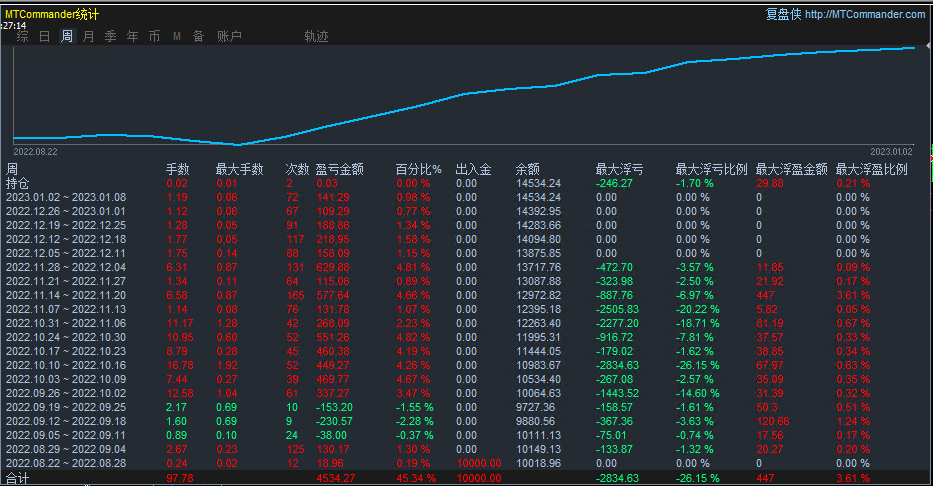Select week row 2022.12.26 ~ 2023.01.01
Image resolution: width=933 pixels, height=486 pixels.
[x=466, y=211]
